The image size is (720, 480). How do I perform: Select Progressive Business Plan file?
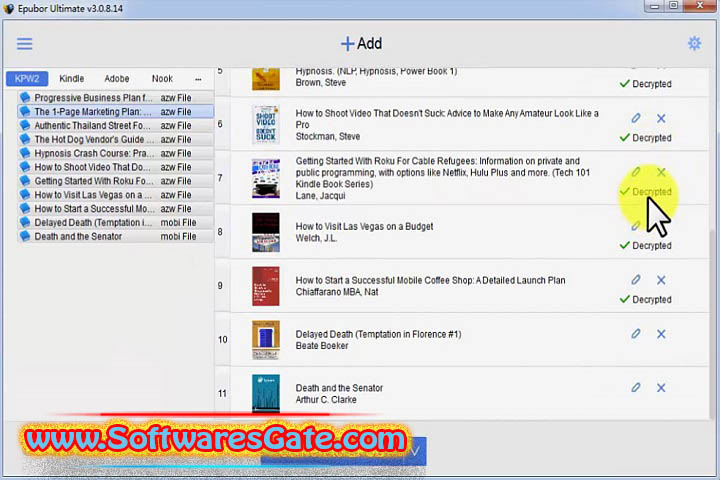click(x=116, y=98)
